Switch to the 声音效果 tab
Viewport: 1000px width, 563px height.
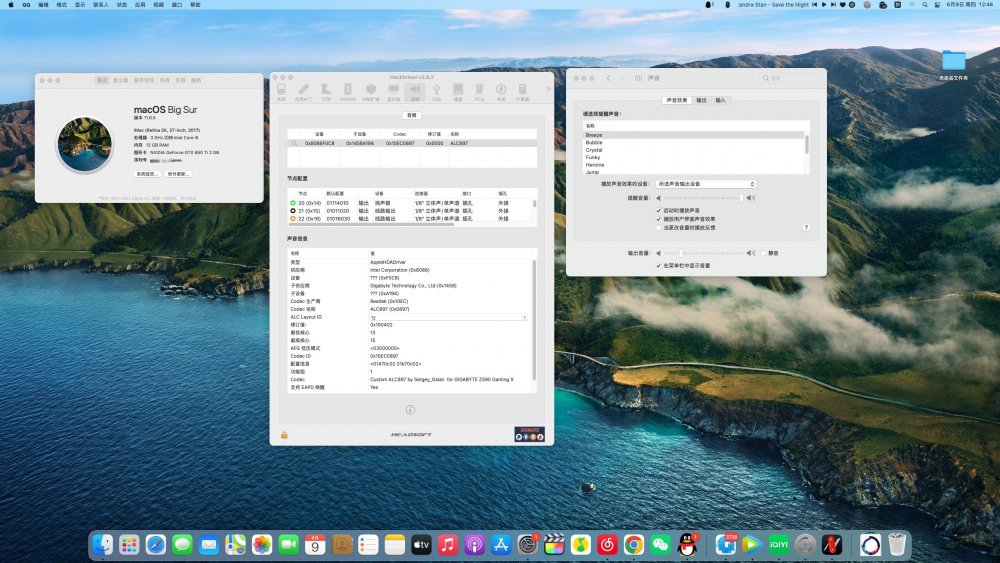tap(677, 100)
